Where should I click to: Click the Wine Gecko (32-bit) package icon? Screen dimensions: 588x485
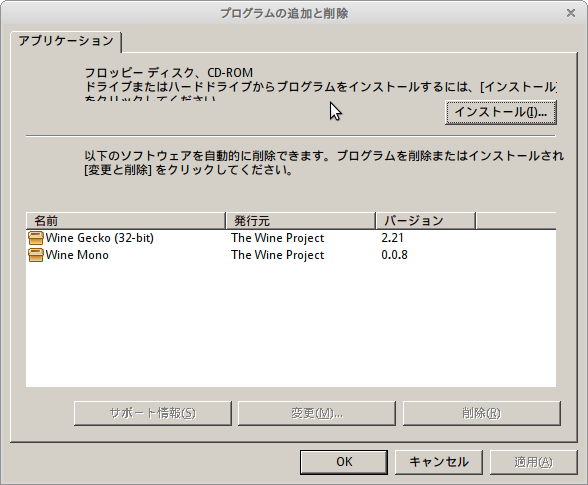36,238
